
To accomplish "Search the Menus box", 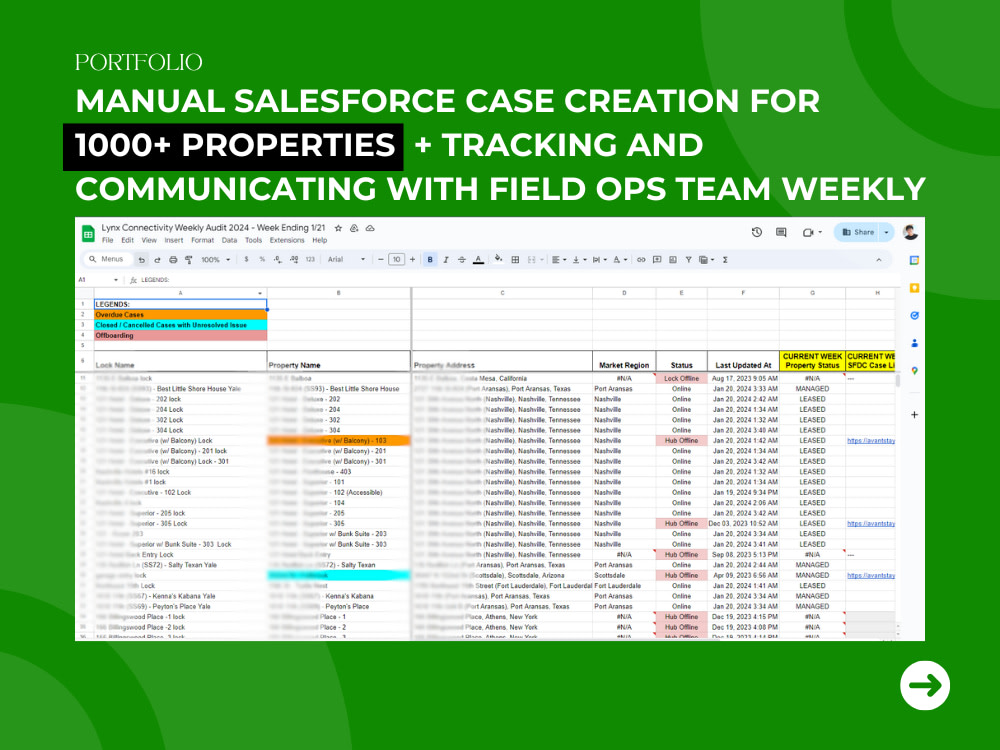I will (x=107, y=259).
